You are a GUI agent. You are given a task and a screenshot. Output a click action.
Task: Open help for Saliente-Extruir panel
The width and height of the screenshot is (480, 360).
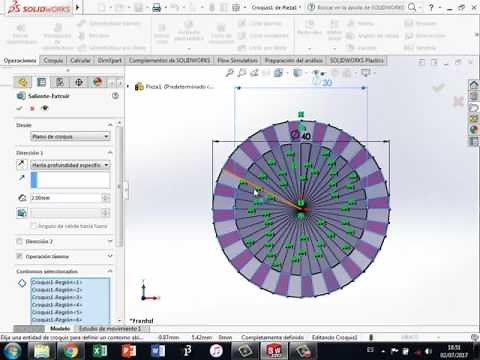click(115, 96)
